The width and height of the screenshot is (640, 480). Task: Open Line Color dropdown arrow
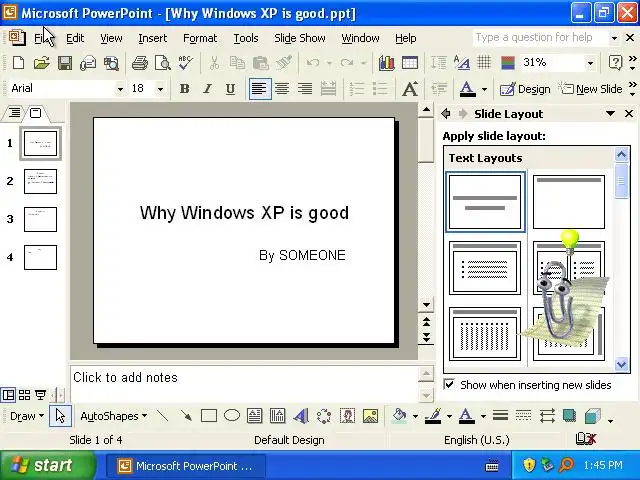449,416
